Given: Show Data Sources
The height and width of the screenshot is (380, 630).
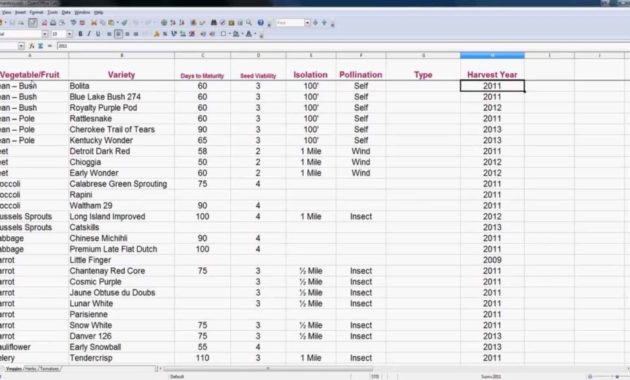Looking at the screenshot, I should (240, 23).
